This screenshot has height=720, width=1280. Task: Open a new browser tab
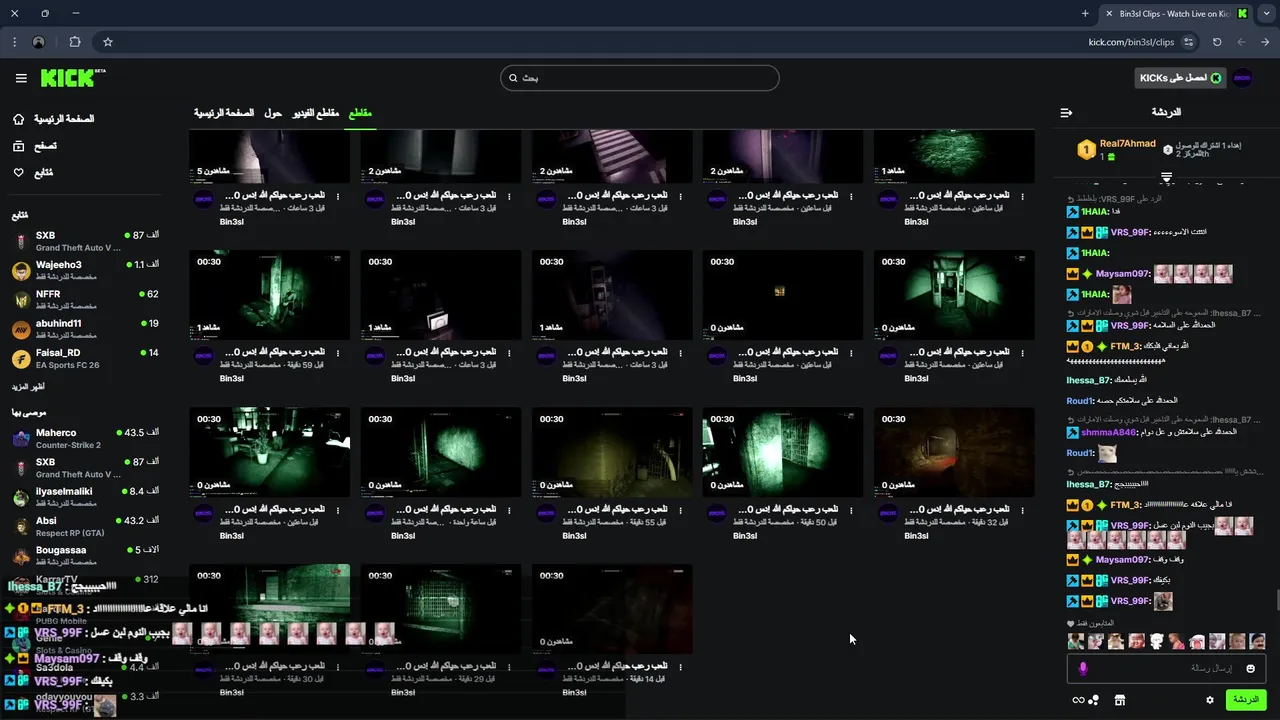point(1085,13)
